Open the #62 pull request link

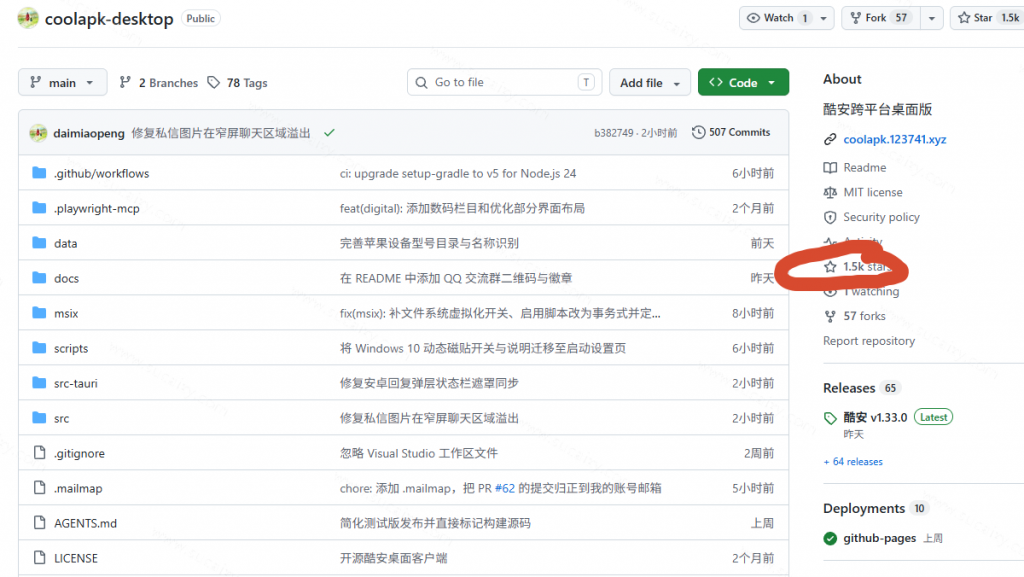pos(505,488)
